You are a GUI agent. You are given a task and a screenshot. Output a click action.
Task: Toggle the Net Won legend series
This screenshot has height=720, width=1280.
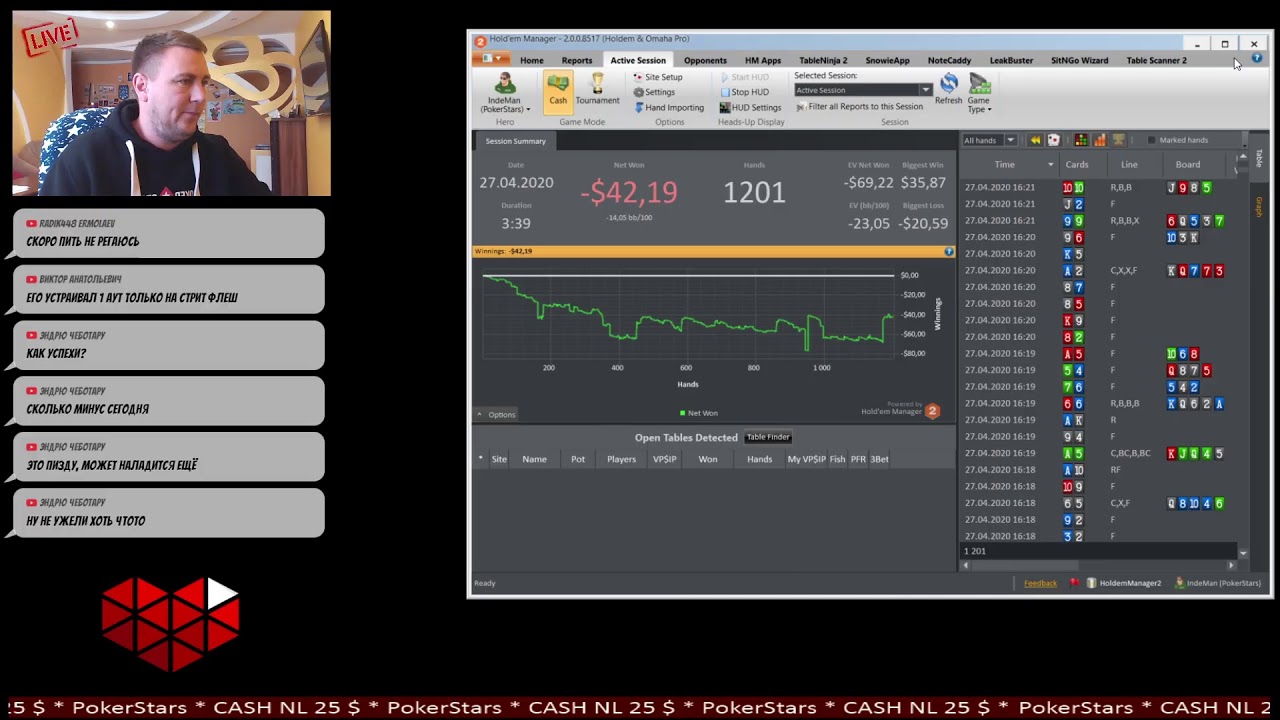click(698, 413)
